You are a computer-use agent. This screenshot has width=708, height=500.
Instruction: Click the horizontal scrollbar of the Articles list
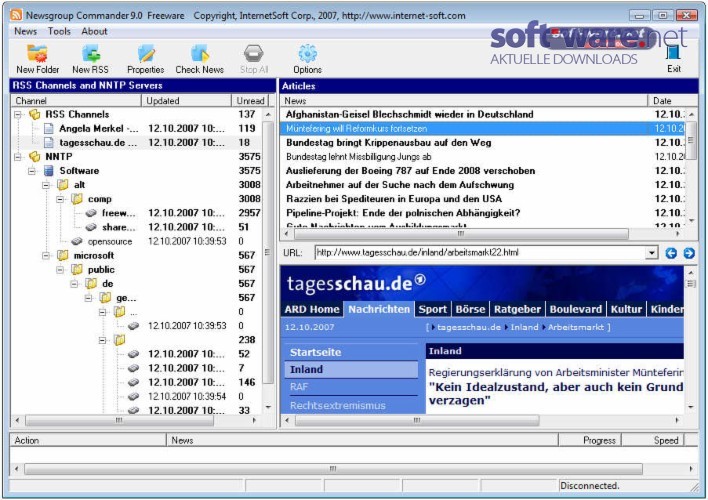tap(461, 234)
